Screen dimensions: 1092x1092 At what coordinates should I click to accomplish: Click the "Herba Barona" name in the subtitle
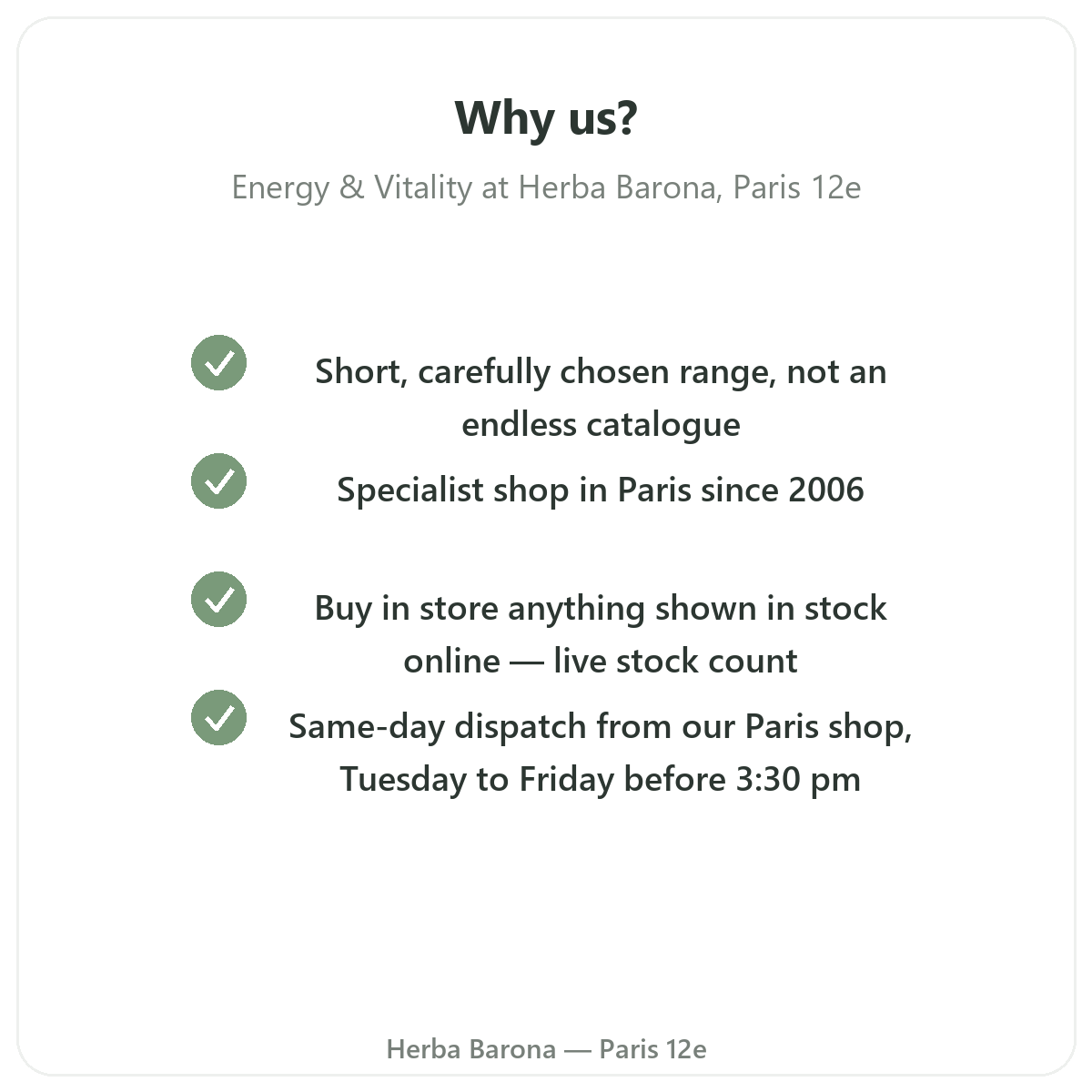[618, 187]
